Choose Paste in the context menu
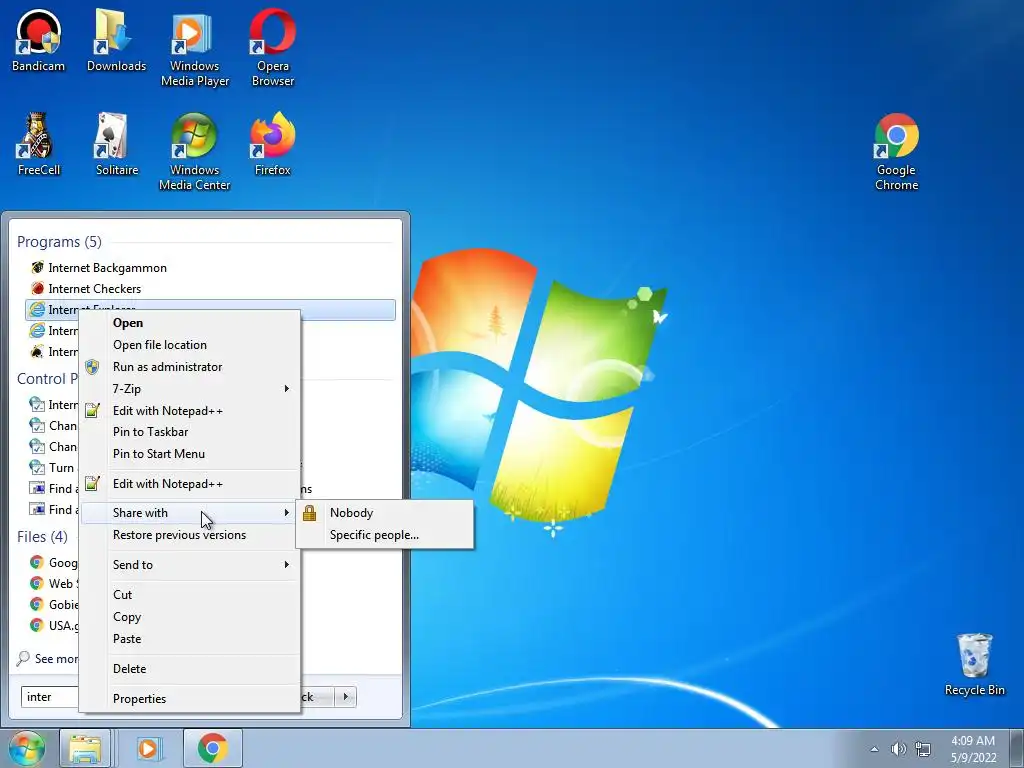Viewport: 1024px width, 768px height. pos(189,639)
